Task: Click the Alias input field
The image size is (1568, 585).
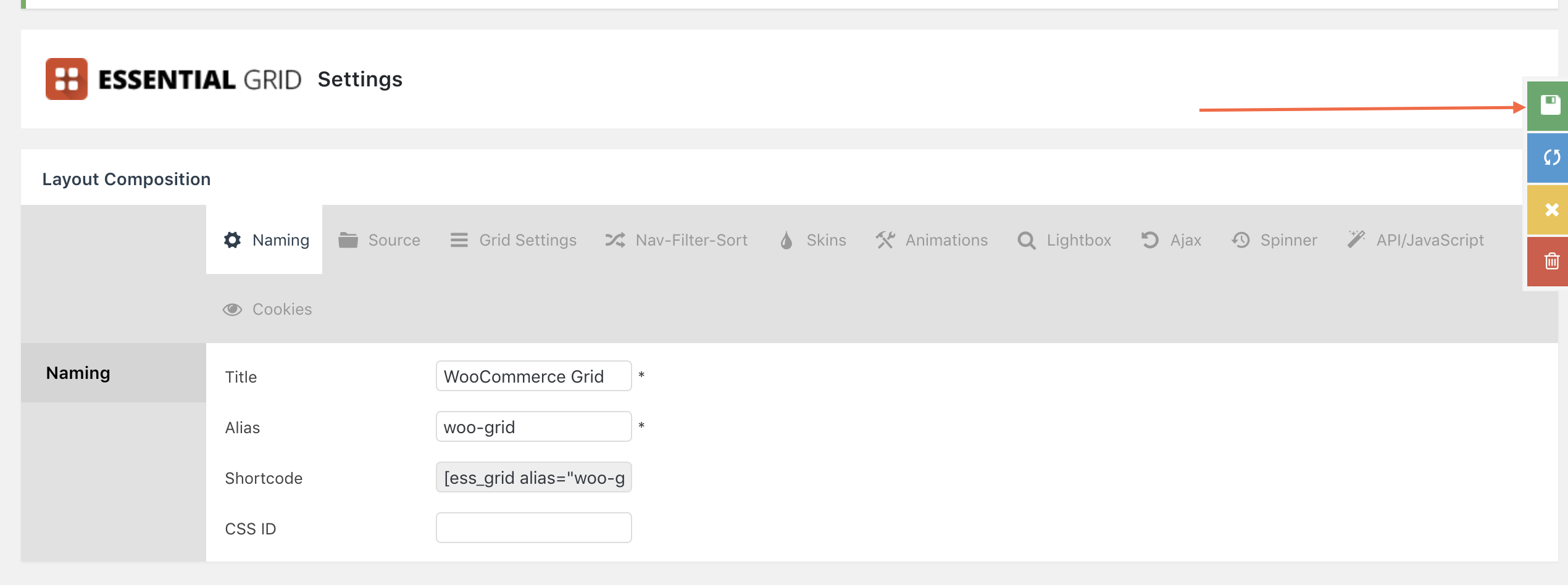Action: pos(533,427)
